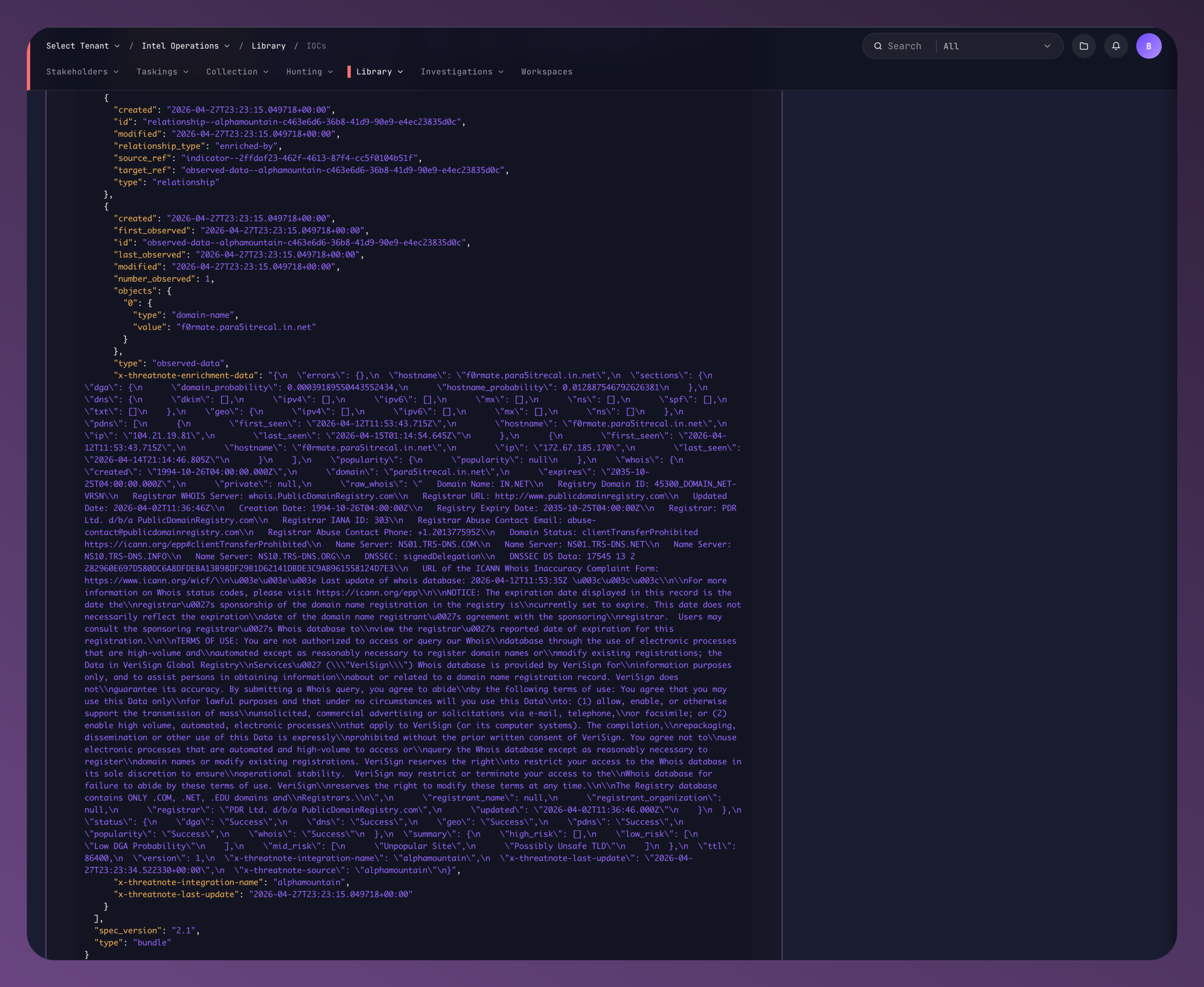Expand the Select Tenant dropdown

[x=83, y=46]
